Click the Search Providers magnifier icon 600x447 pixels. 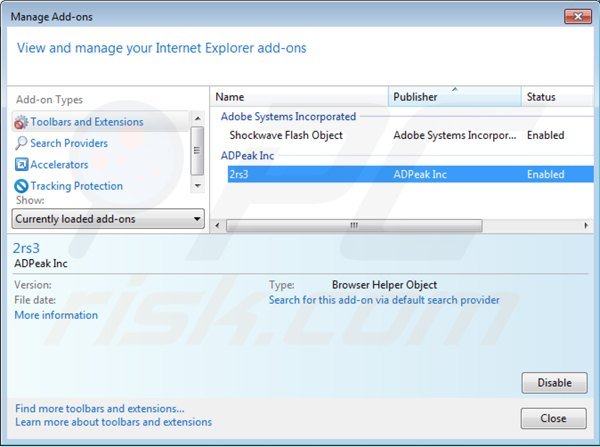[21, 144]
